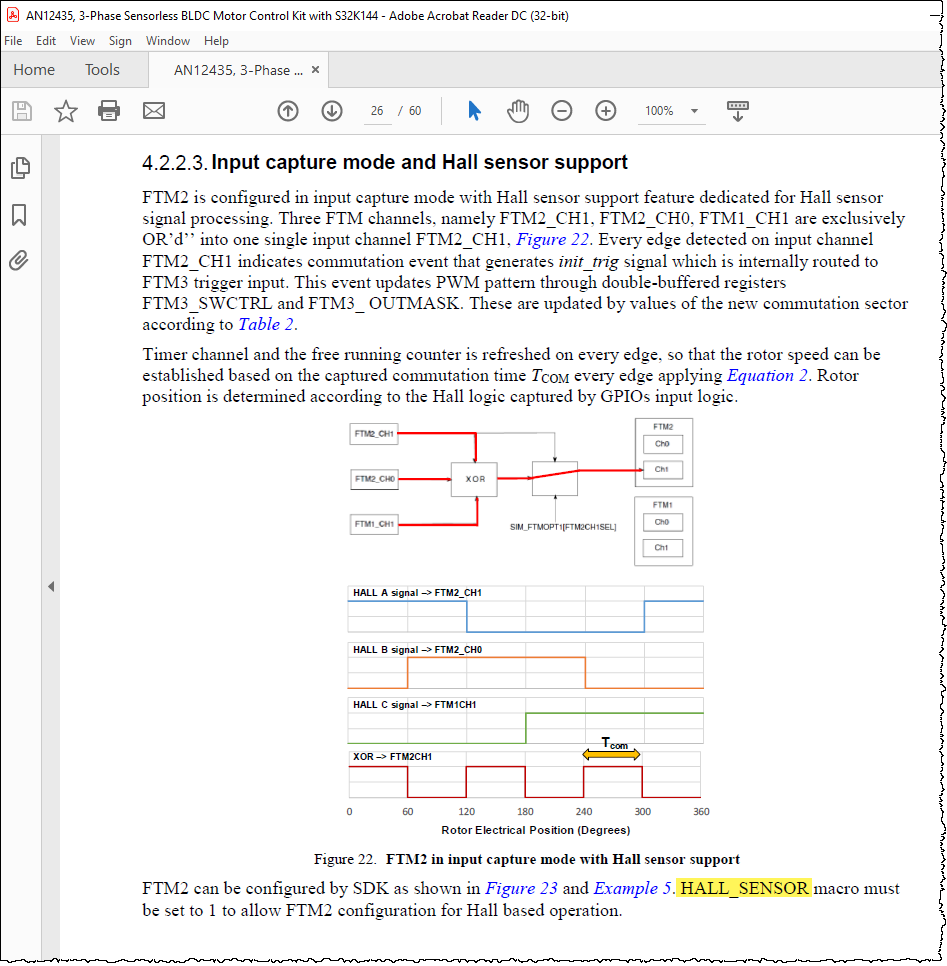Image resolution: width=947 pixels, height=966 pixels.
Task: Collapse the left sidebar with the chevron
Action: [x=51, y=586]
